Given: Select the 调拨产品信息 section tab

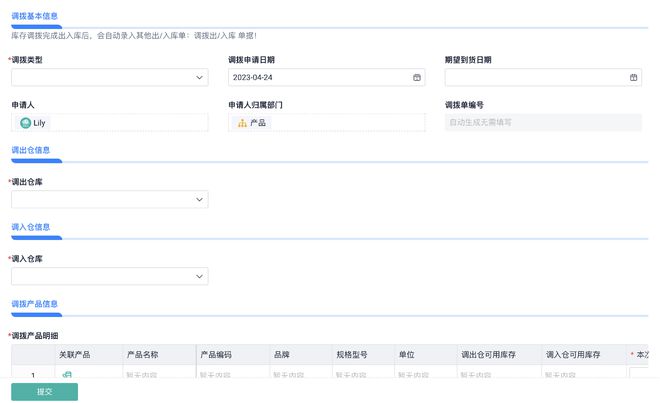Looking at the screenshot, I should click(35, 304).
